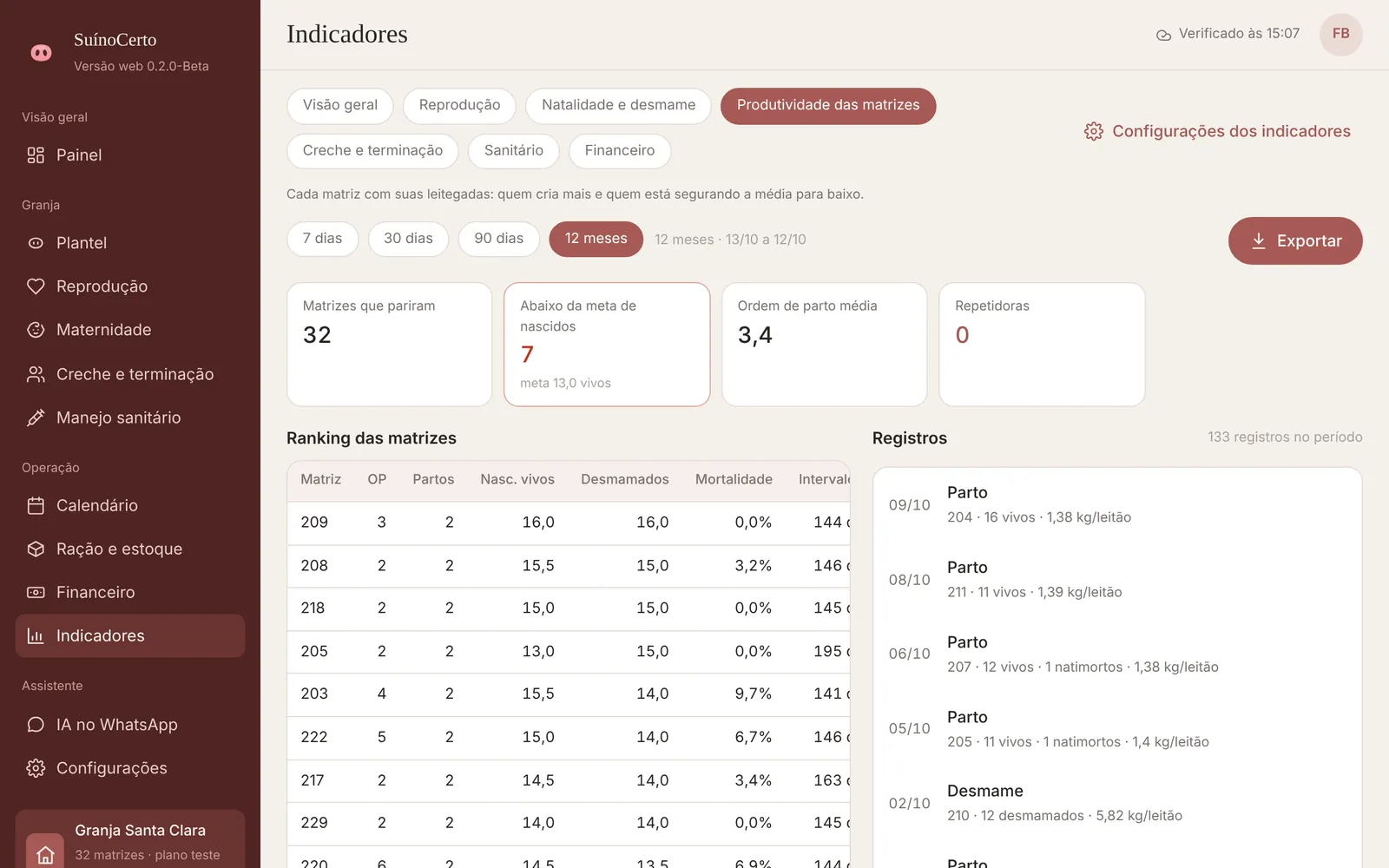Screen dimensions: 1389x868
Task: Open the 08/10 Parto record for 211
Action: coord(1117,580)
